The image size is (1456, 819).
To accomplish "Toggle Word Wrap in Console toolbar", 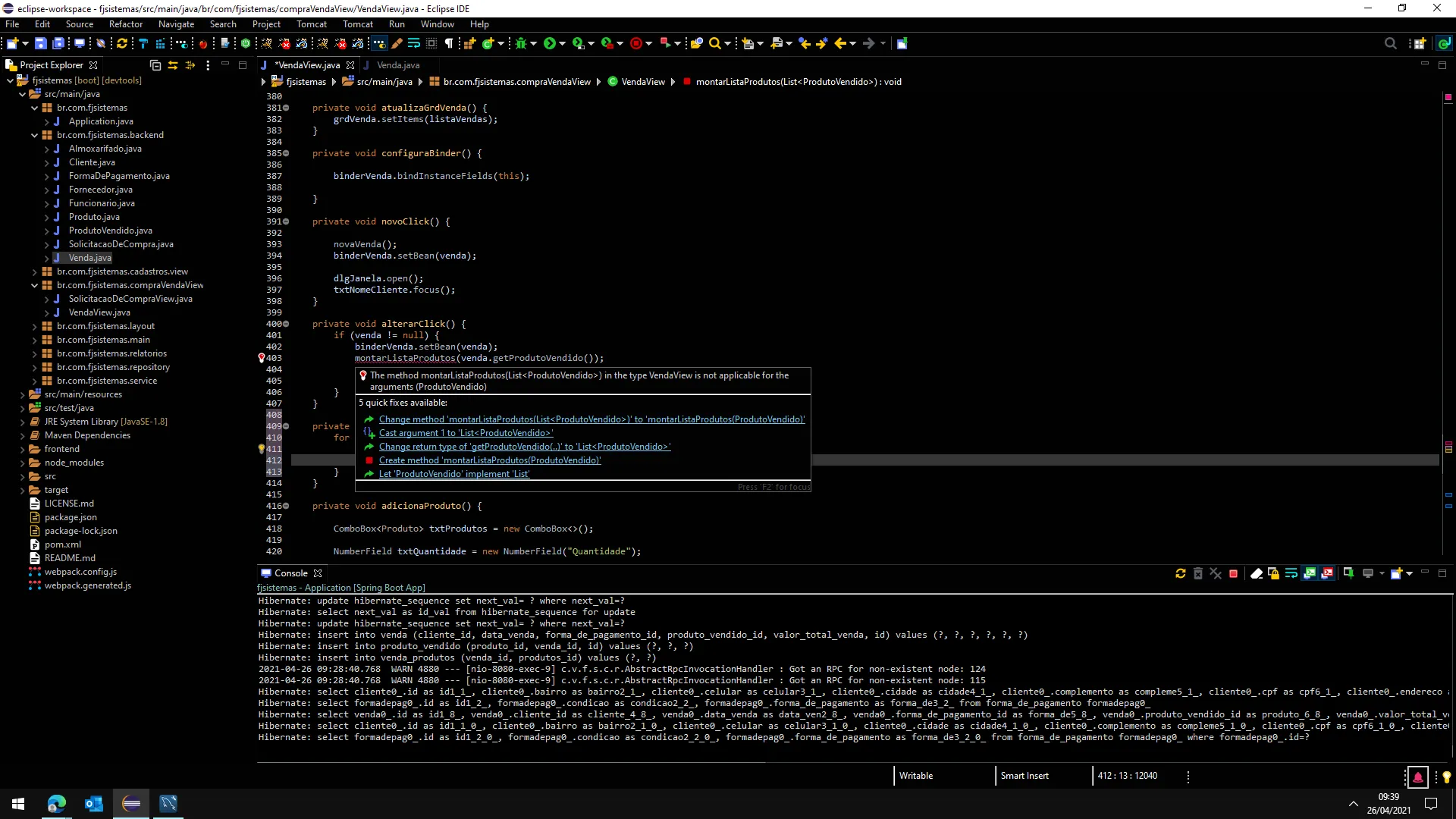I will (x=1291, y=574).
